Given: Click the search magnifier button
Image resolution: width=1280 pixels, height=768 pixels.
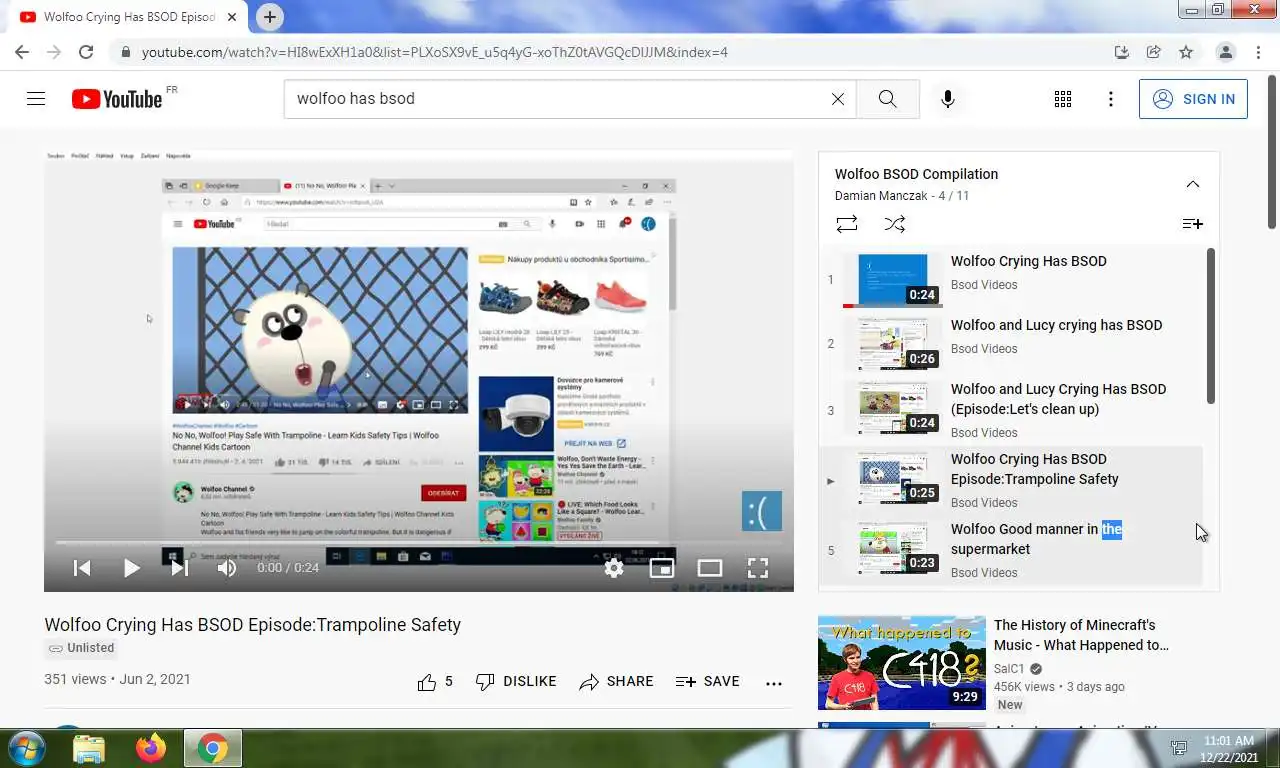Looking at the screenshot, I should coord(887,99).
